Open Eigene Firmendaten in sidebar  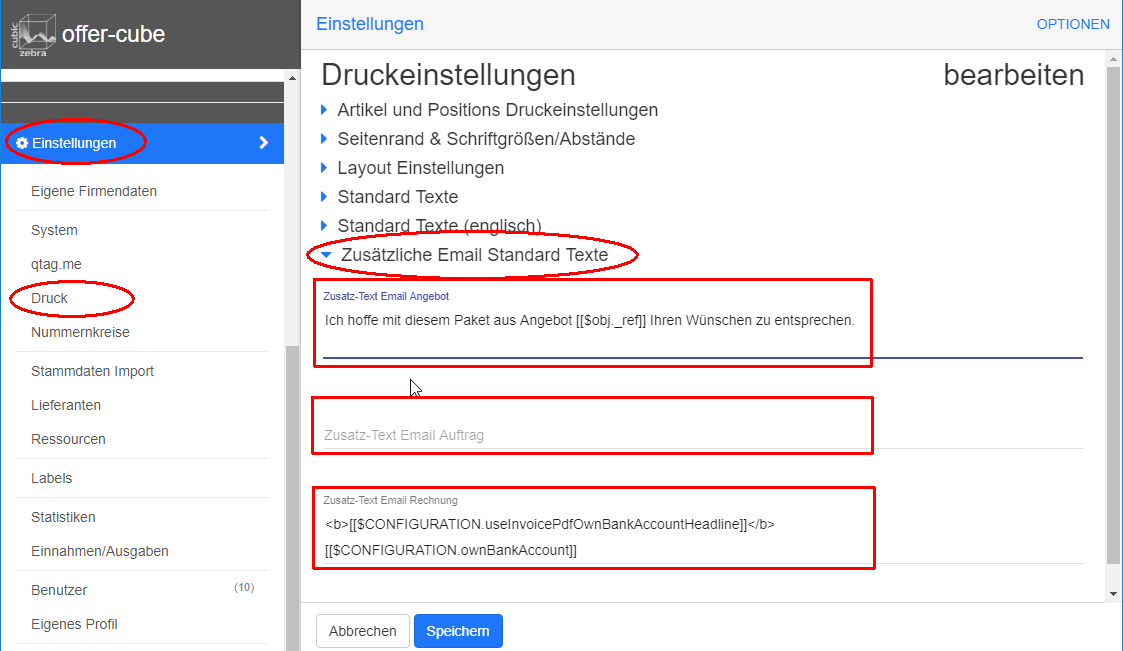coord(94,191)
